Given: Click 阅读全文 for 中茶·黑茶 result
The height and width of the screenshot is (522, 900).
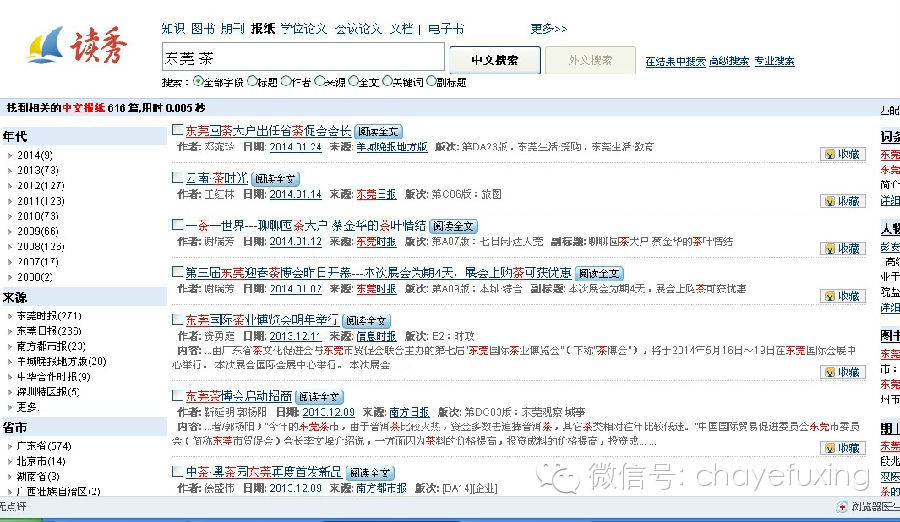Looking at the screenshot, I should coord(370,473).
